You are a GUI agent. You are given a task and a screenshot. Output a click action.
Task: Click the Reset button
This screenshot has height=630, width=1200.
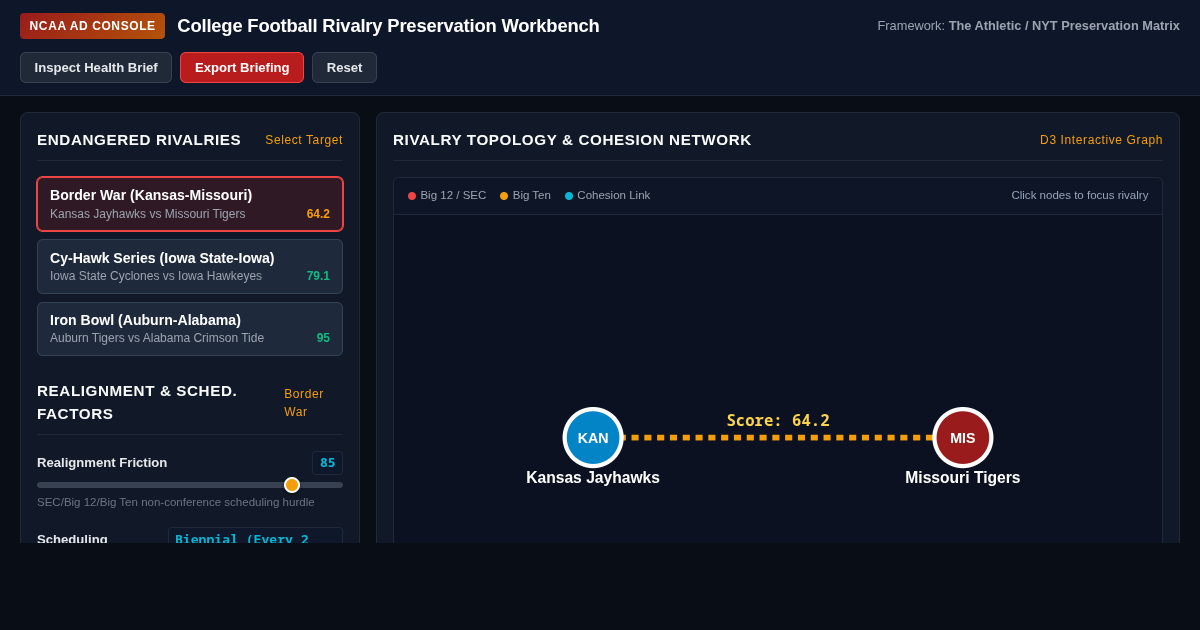pos(344,67)
